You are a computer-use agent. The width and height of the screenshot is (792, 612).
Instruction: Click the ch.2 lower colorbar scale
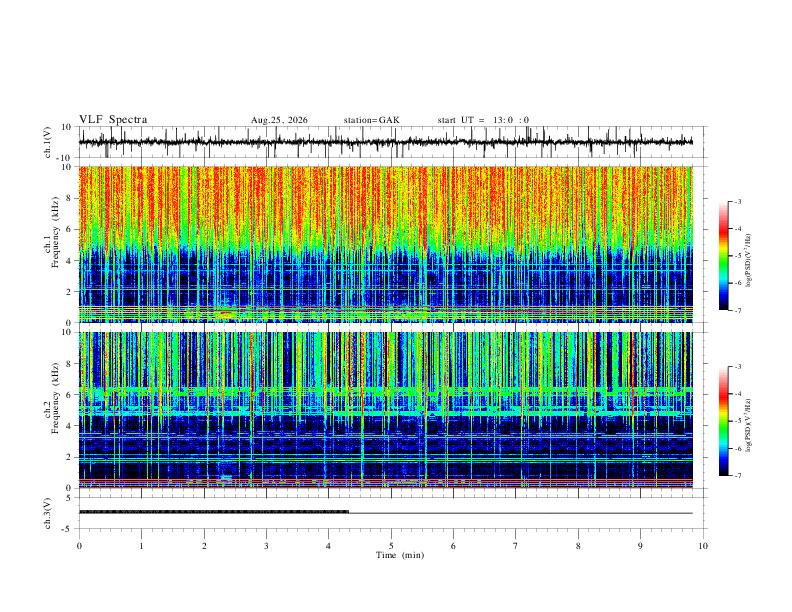tap(723, 421)
